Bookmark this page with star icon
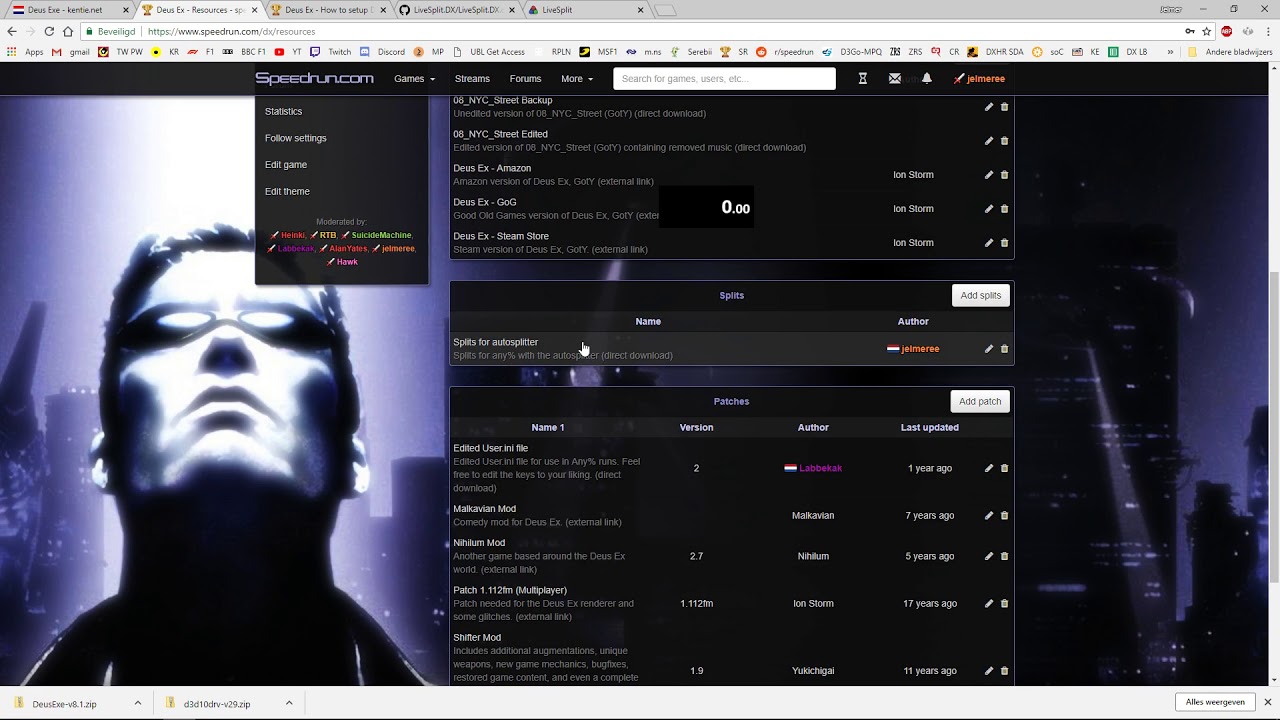The image size is (1280, 720). pyautogui.click(x=1207, y=31)
